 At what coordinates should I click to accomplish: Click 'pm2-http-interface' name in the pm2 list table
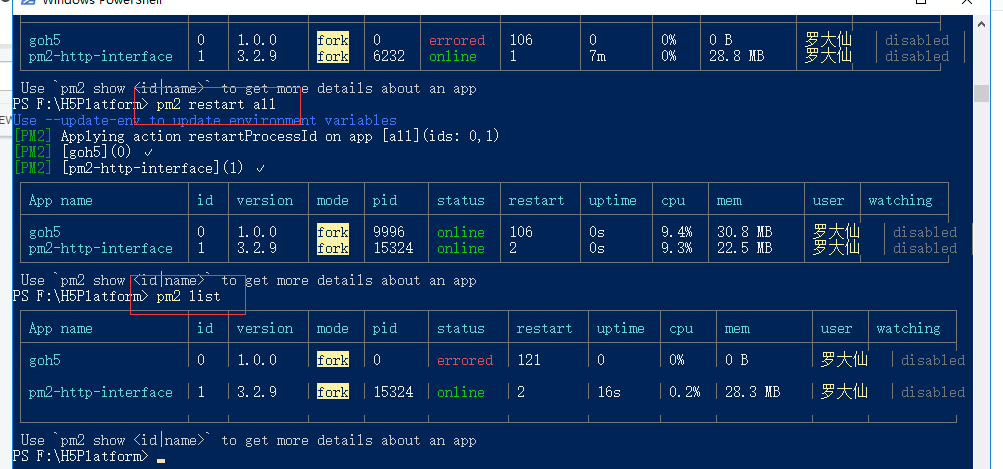(x=101, y=392)
